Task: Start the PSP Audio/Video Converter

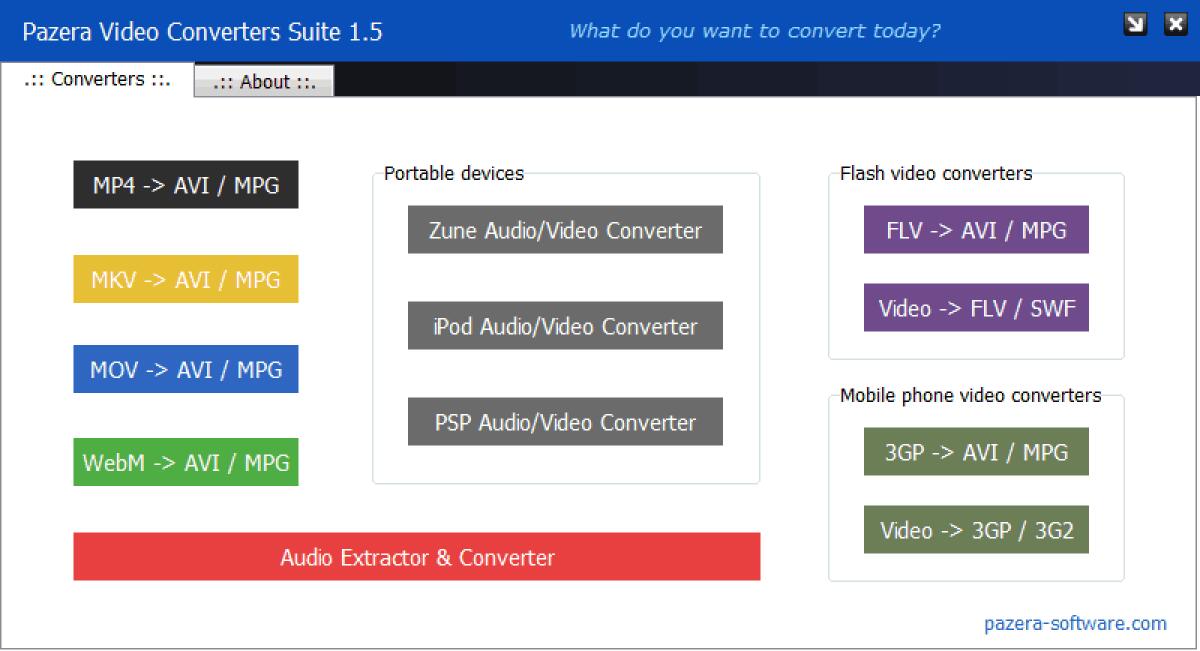Action: 565,421
